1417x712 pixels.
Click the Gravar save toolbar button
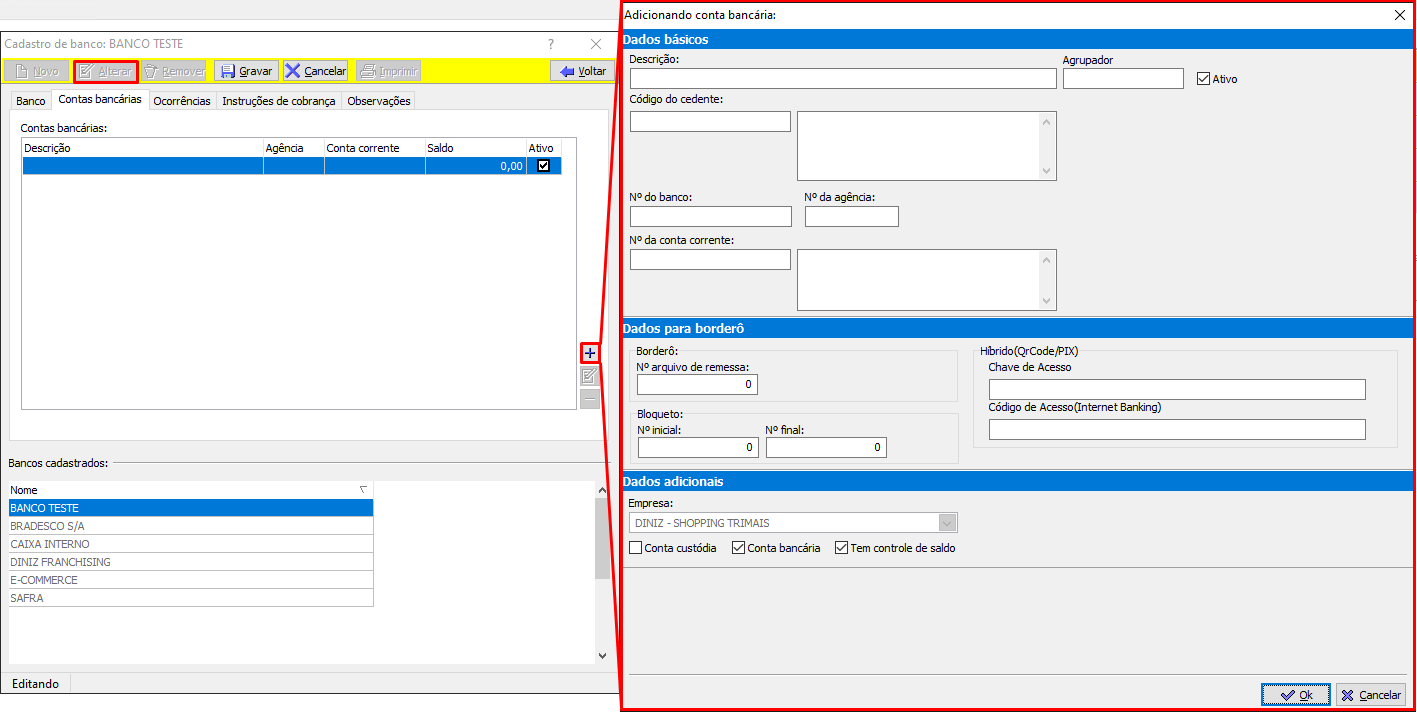(246, 71)
